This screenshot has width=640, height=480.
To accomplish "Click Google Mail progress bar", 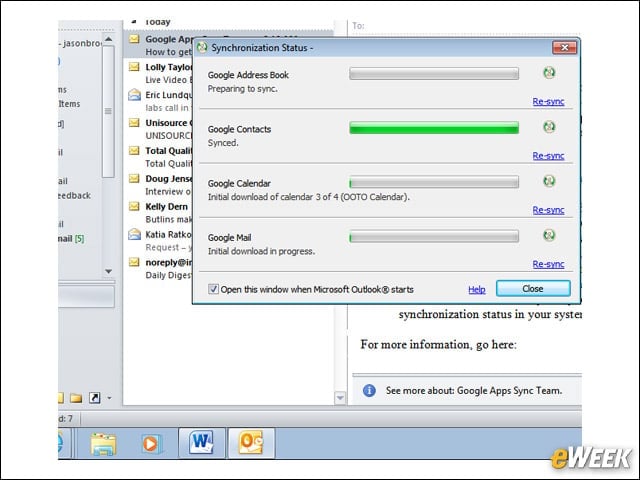I will [x=434, y=236].
